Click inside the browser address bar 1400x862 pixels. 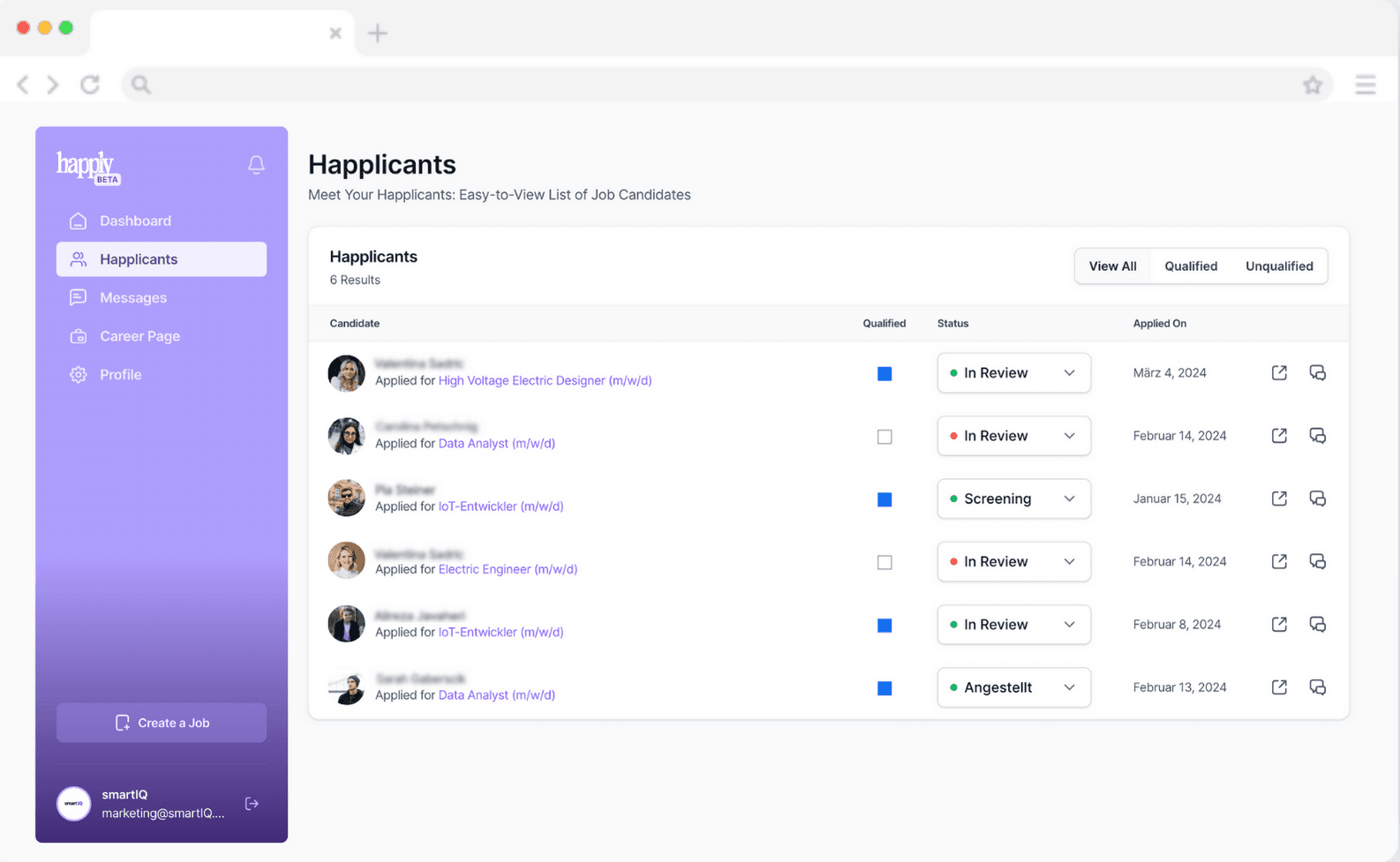point(706,85)
